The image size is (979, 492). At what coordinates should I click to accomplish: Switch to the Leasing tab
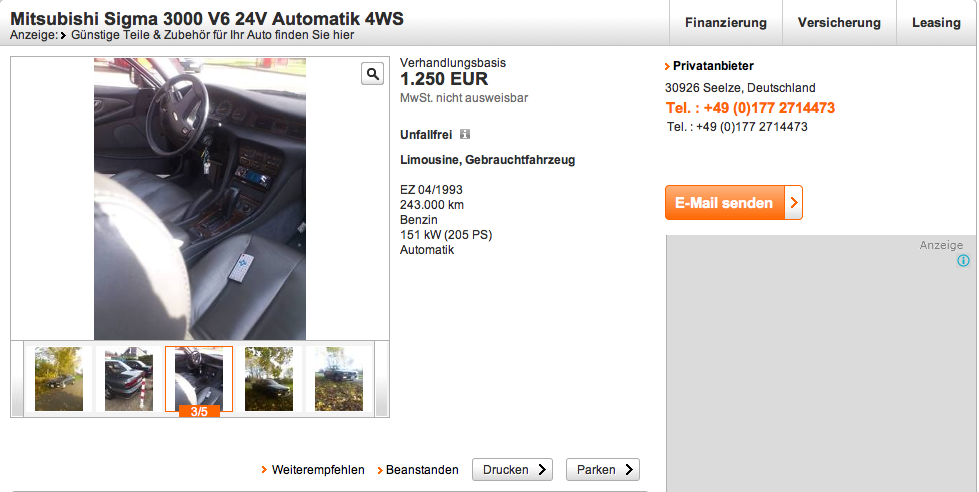[936, 22]
